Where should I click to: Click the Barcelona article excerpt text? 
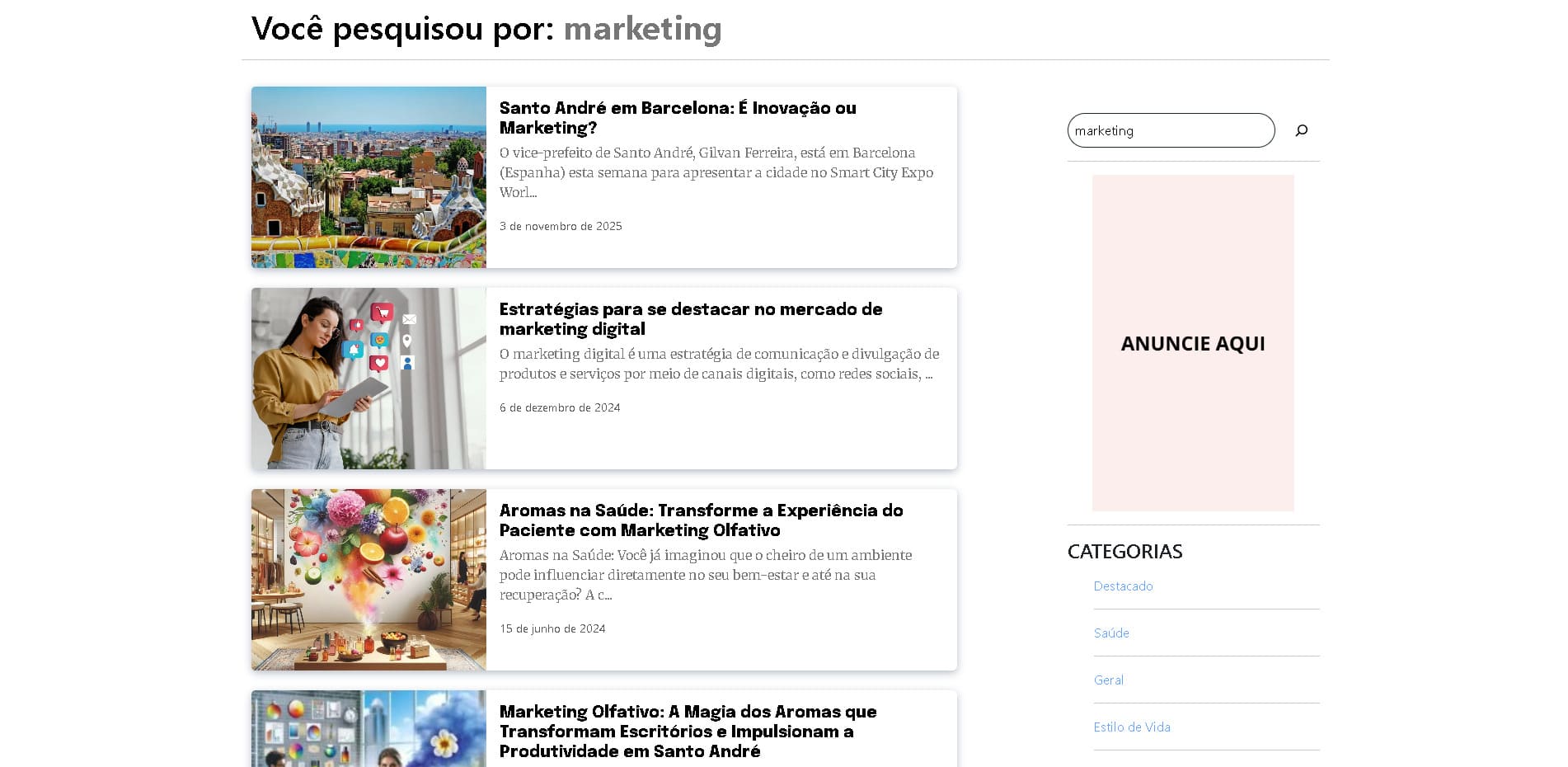pyautogui.click(x=716, y=172)
